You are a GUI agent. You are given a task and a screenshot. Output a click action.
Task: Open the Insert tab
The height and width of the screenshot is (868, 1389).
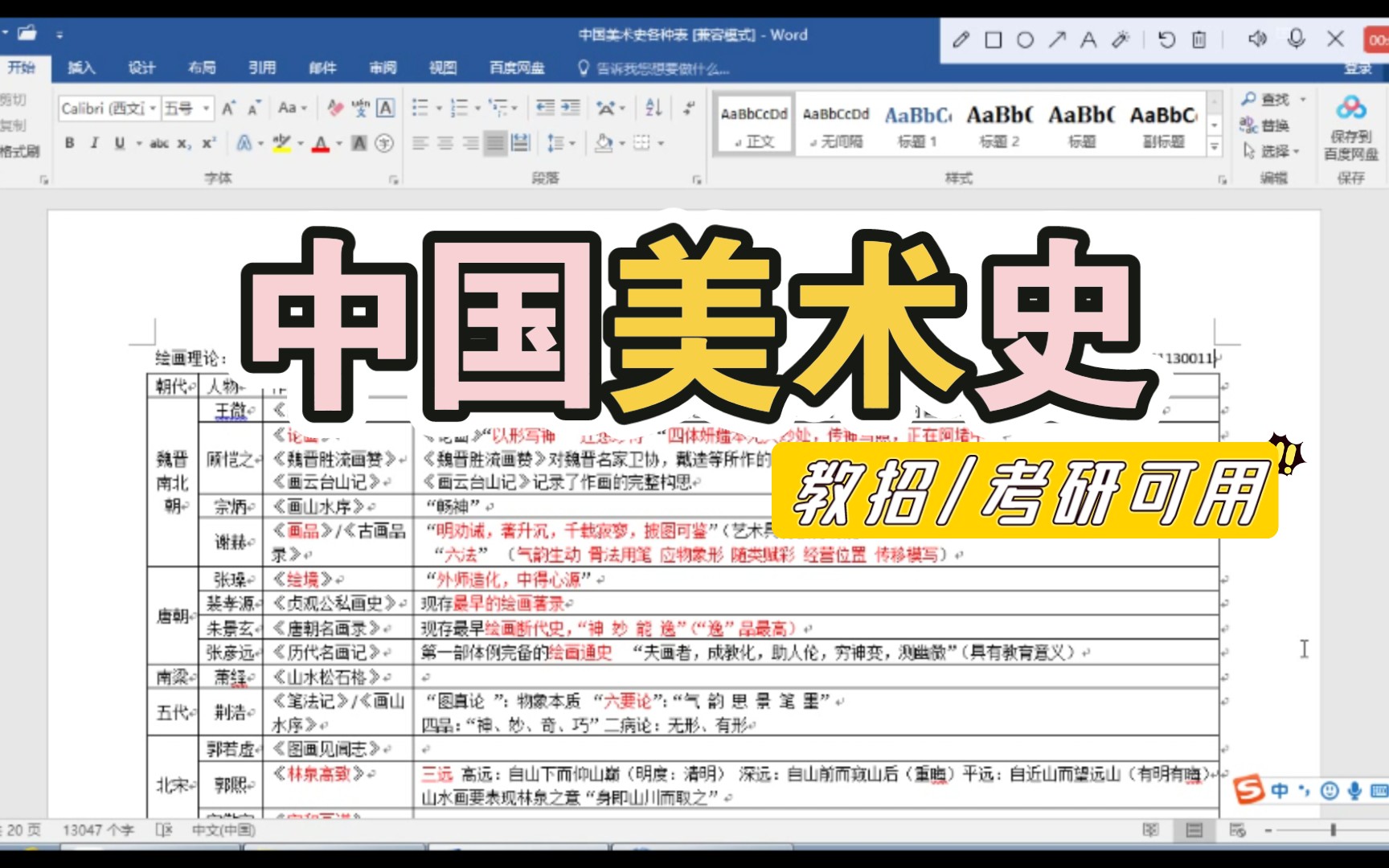click(81, 68)
